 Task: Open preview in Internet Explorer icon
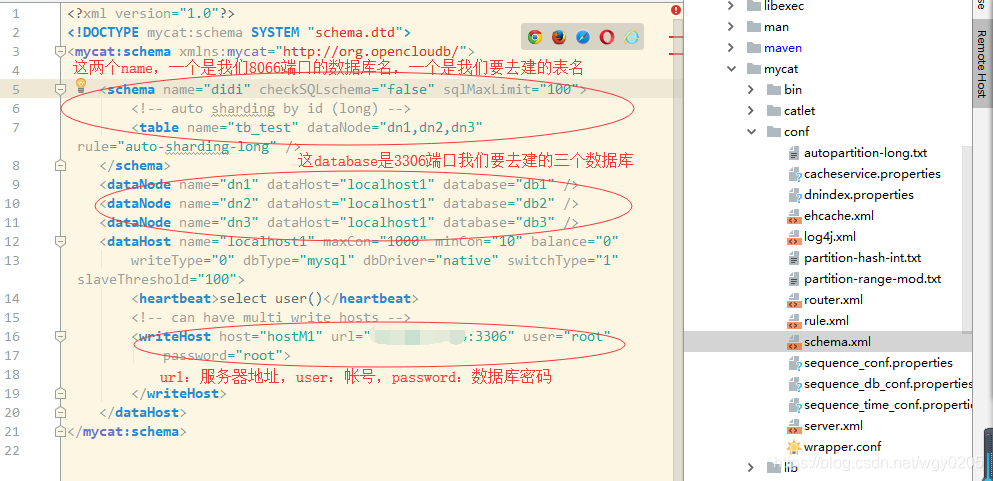pyautogui.click(x=631, y=37)
